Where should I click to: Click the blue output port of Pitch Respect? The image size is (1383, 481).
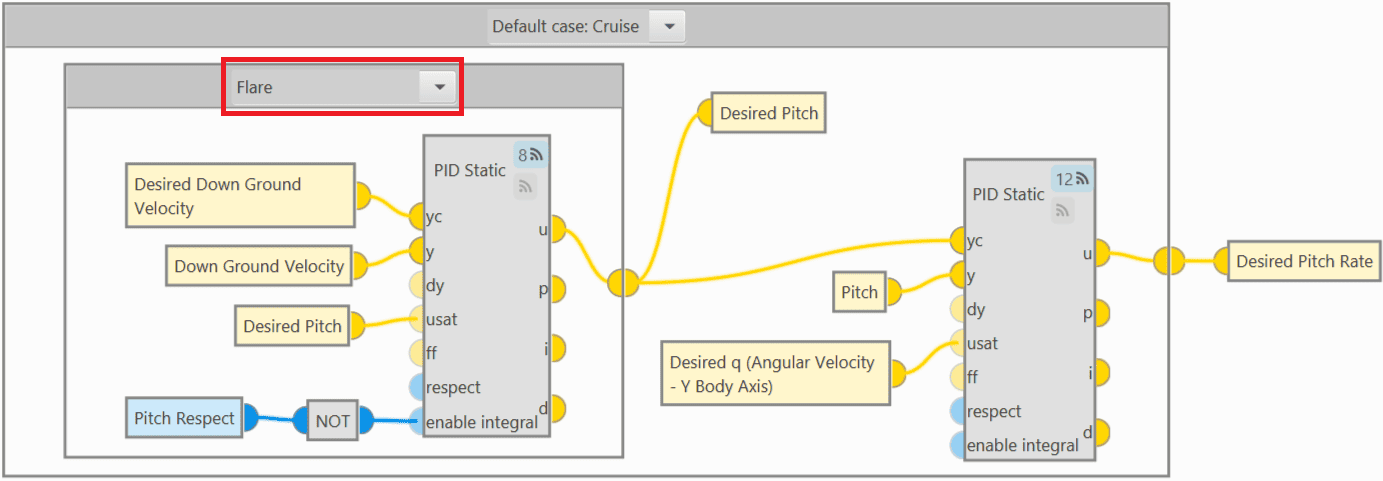(248, 418)
